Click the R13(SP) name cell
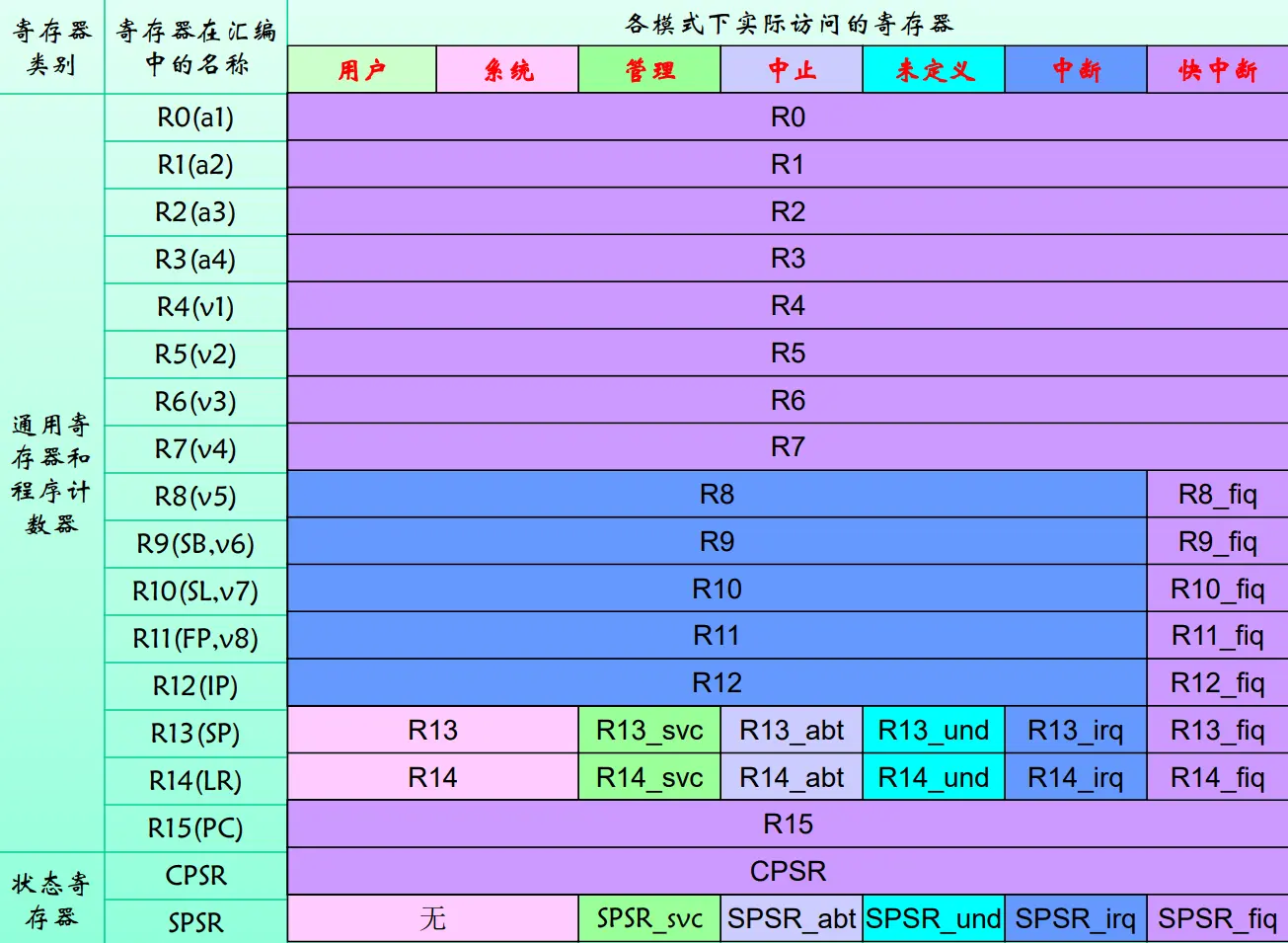 (195, 734)
